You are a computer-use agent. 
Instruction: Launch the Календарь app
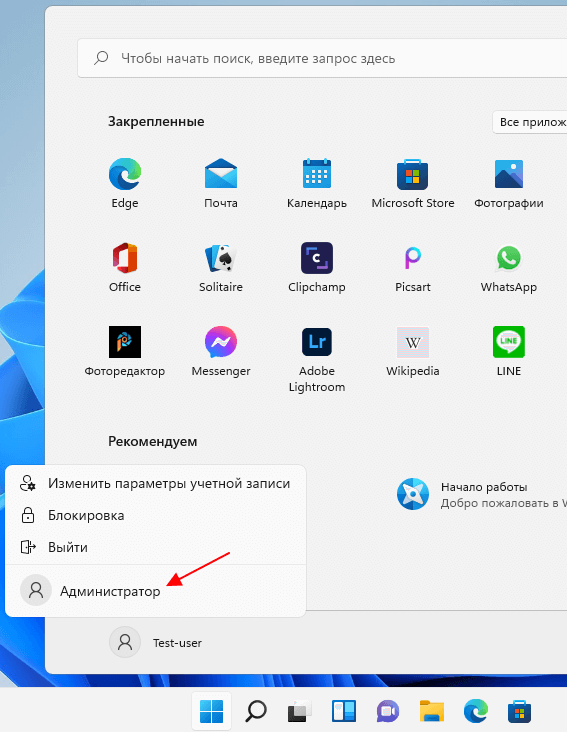click(x=317, y=183)
